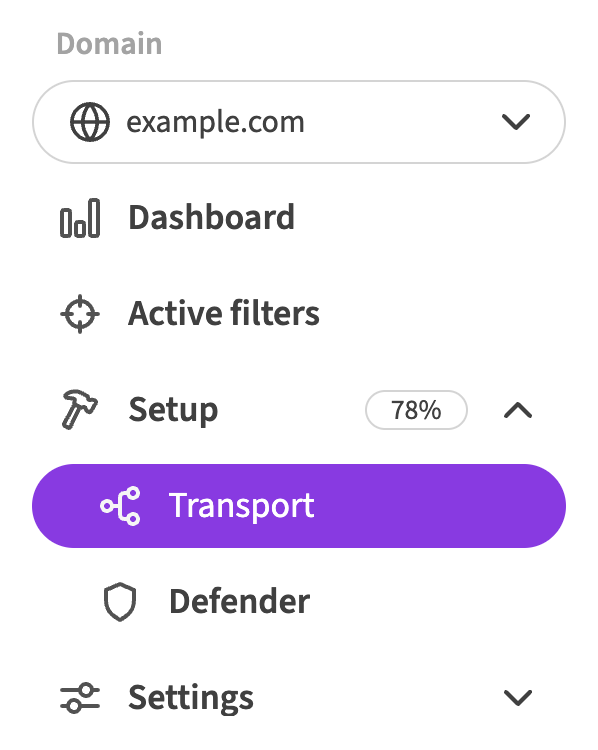Click the Settings sliders icon
The image size is (598, 750).
80,698
